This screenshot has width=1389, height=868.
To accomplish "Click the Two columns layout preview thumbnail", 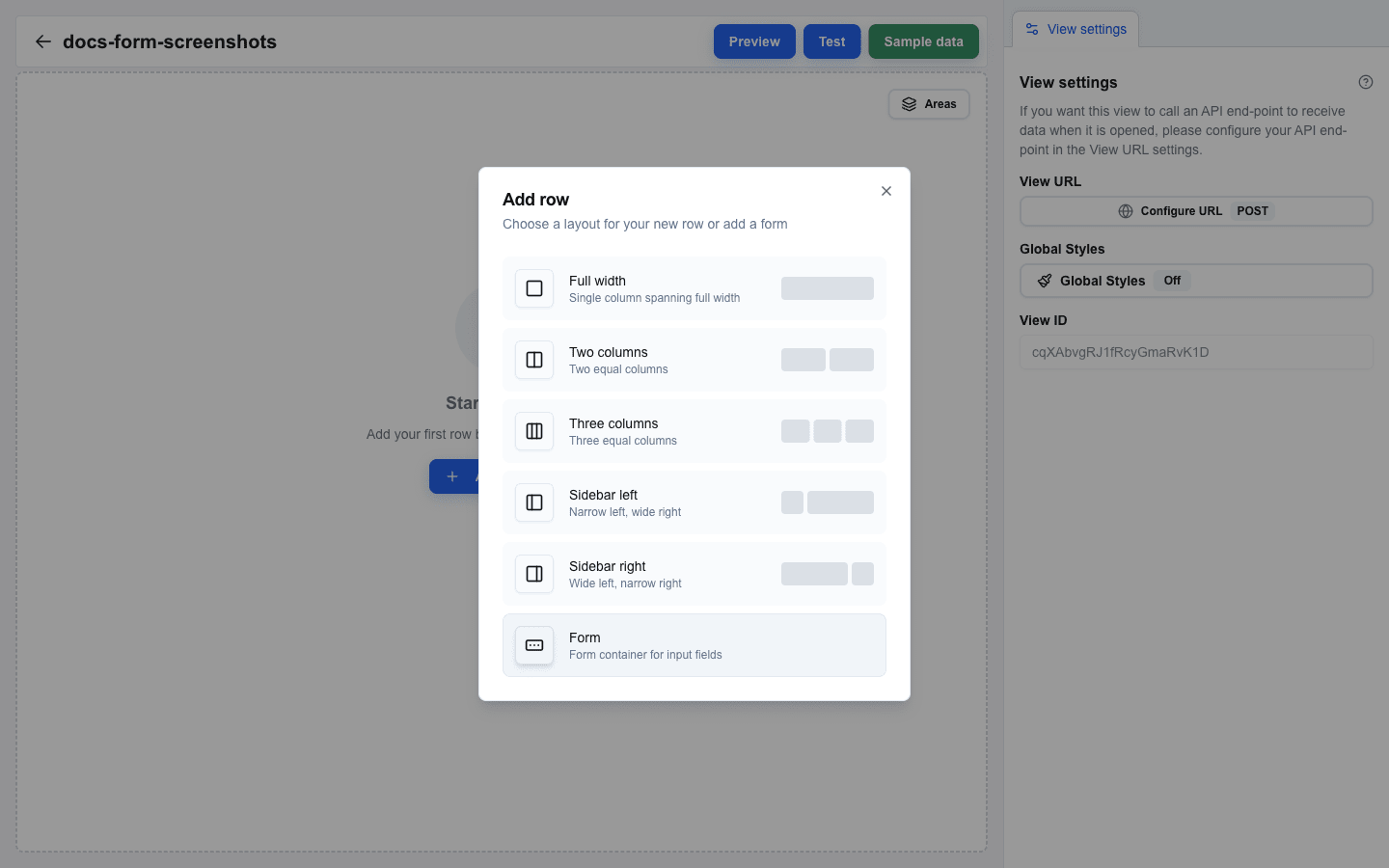I will click(828, 360).
